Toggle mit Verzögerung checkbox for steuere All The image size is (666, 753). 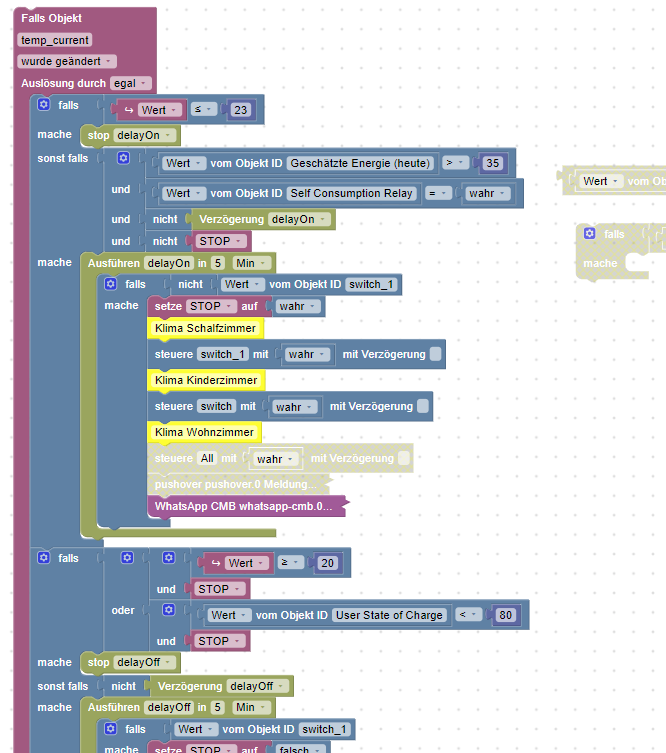404,458
